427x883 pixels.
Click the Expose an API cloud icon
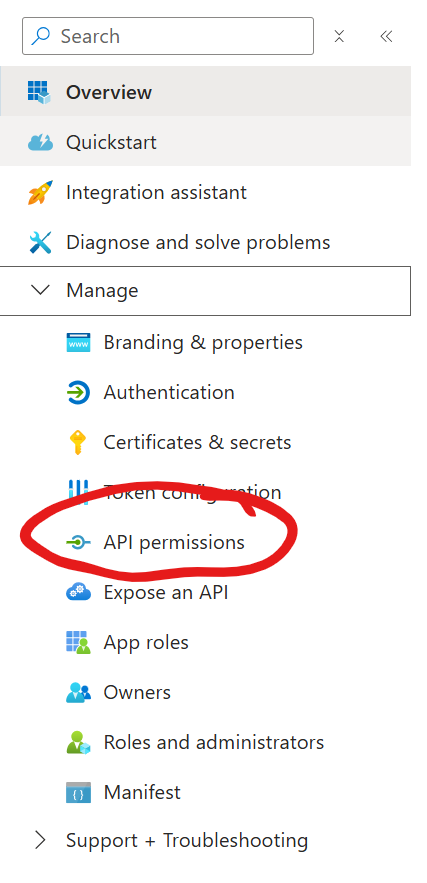point(78,592)
